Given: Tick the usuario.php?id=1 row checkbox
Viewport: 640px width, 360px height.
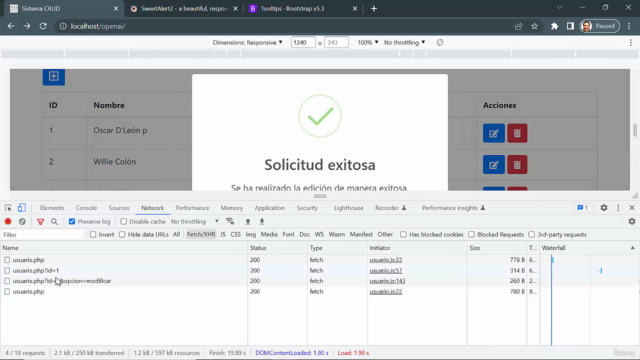Looking at the screenshot, I should coord(7,270).
